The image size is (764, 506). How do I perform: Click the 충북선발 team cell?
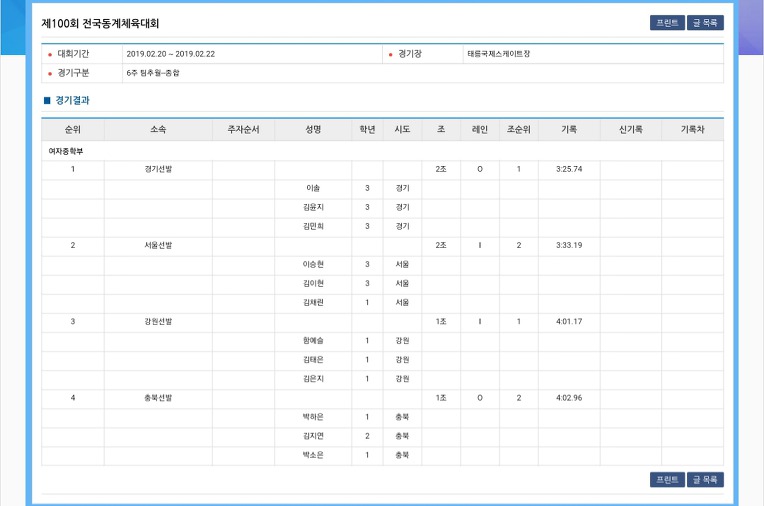(158, 398)
